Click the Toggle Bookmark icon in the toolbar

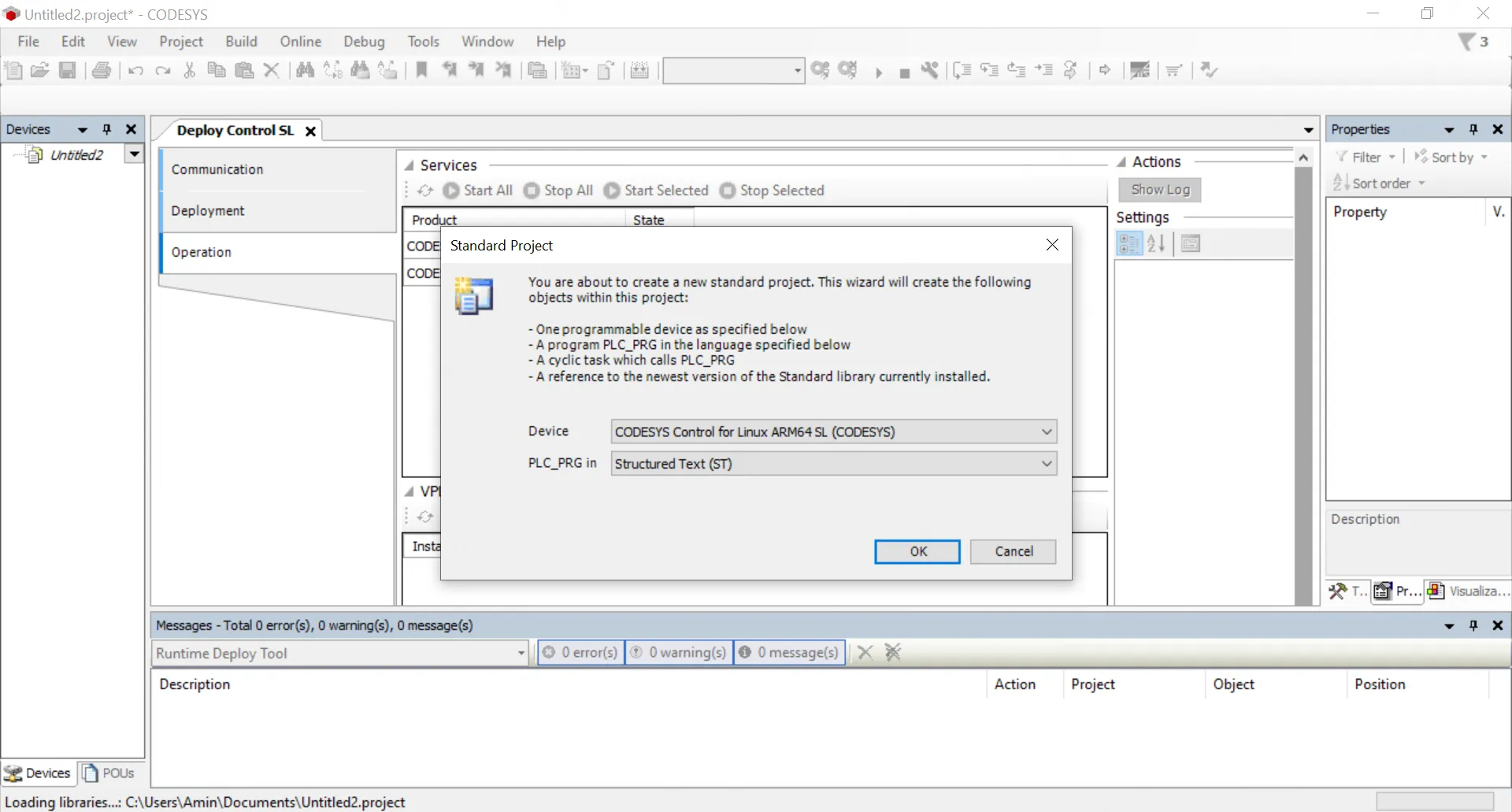422,70
